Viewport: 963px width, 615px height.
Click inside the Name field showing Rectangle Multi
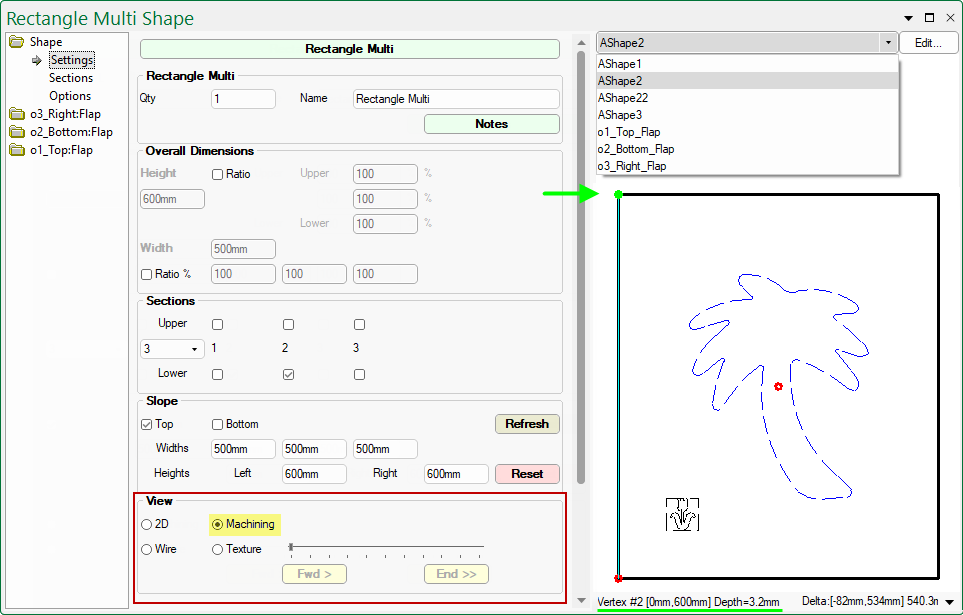click(456, 98)
